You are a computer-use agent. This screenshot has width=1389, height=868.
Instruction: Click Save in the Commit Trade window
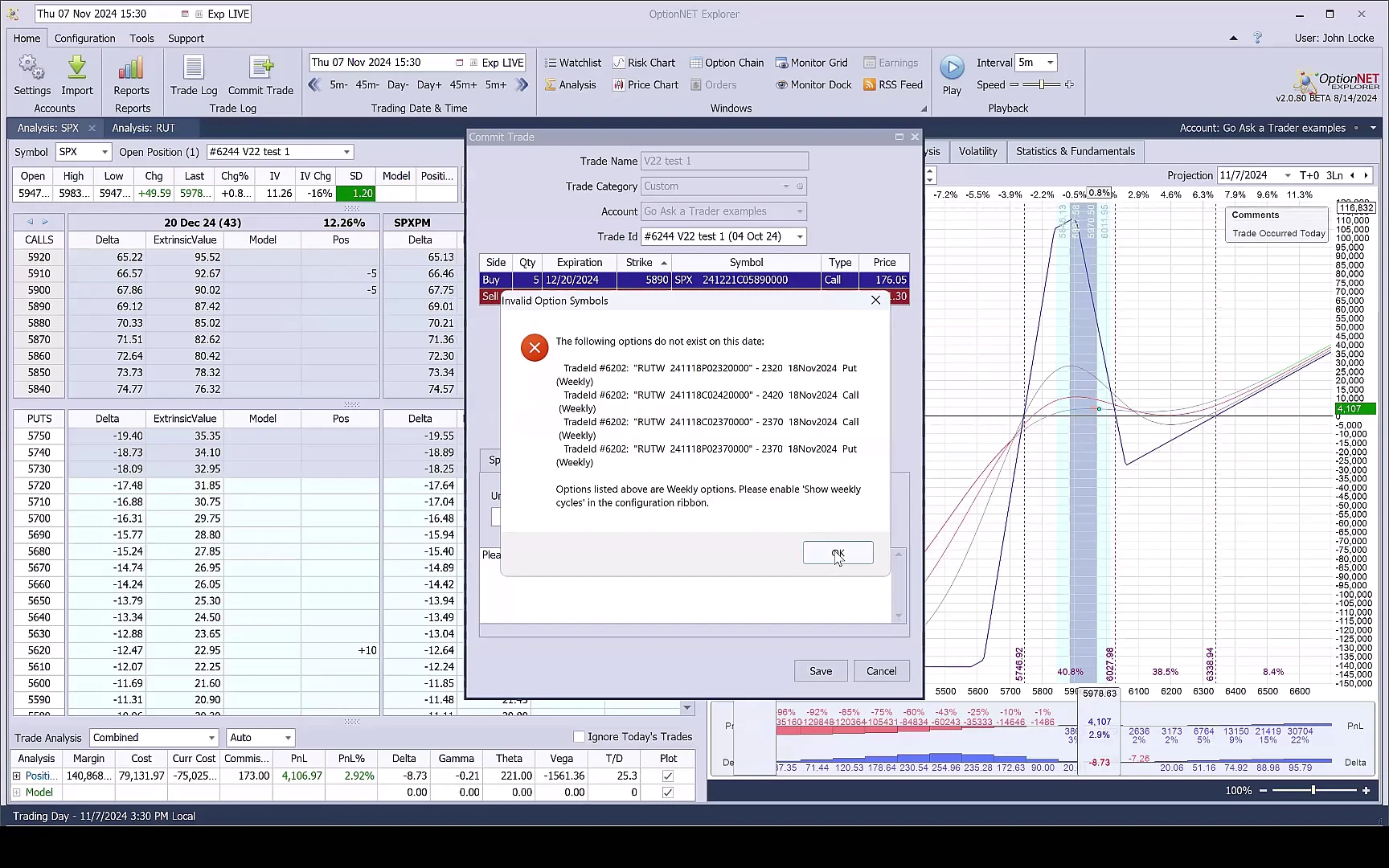(821, 671)
